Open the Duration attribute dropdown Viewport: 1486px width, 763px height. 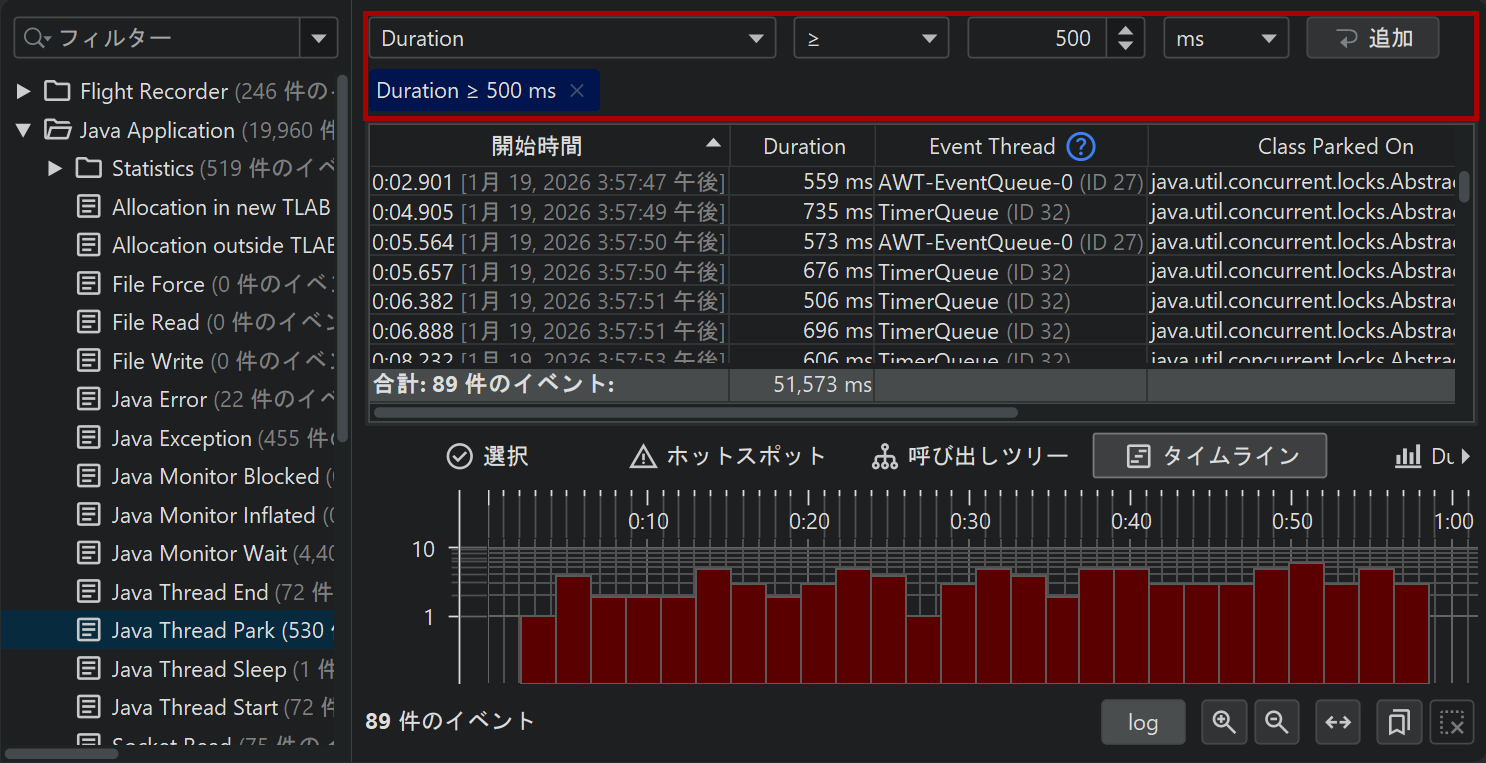click(x=572, y=39)
